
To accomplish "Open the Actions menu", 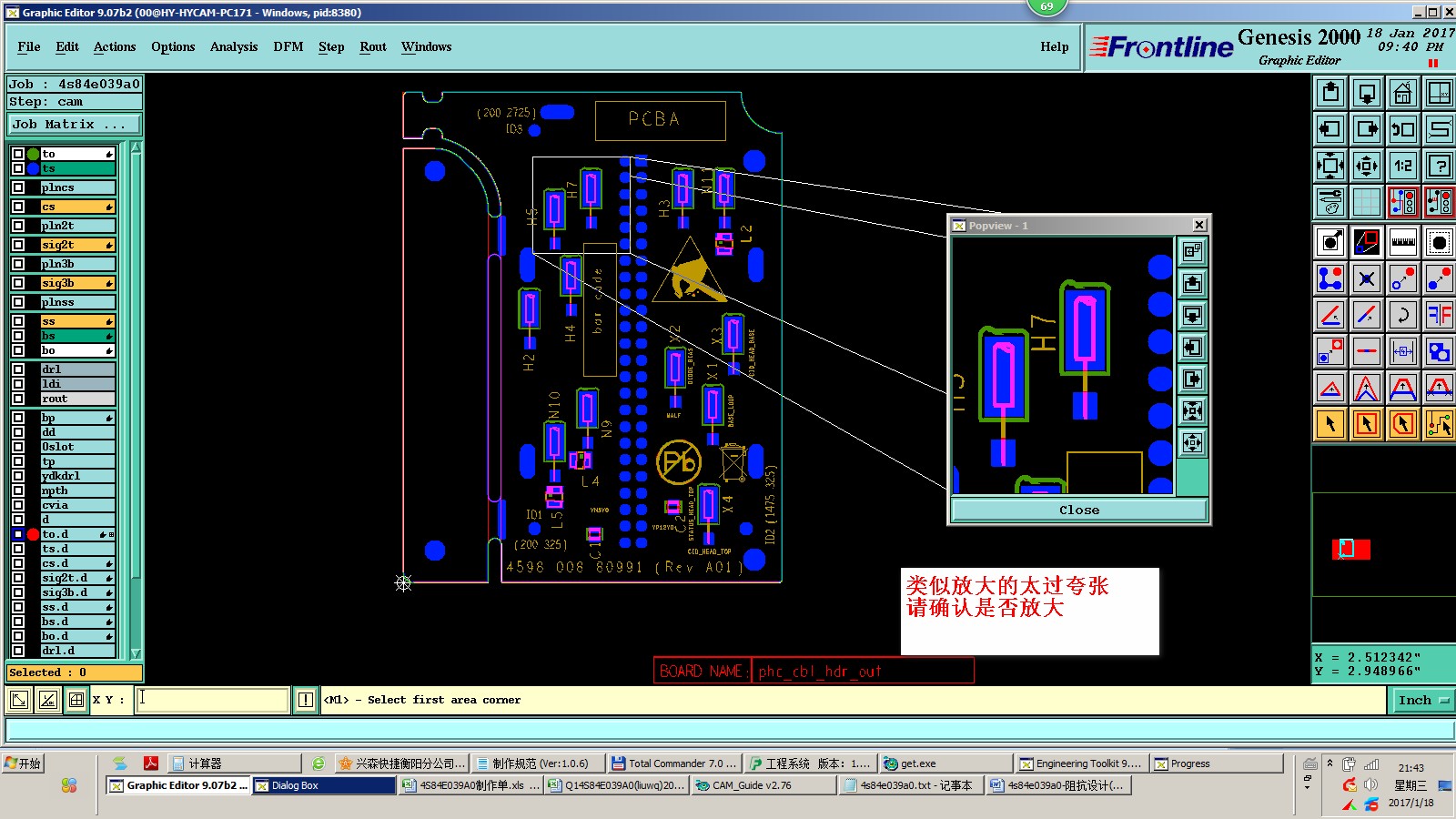I will [x=115, y=46].
